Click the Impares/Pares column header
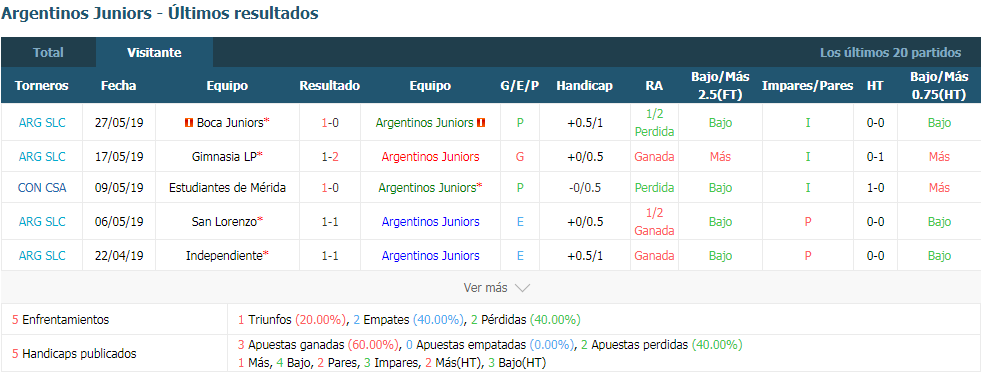Image resolution: width=981 pixels, height=374 pixels. click(807, 86)
